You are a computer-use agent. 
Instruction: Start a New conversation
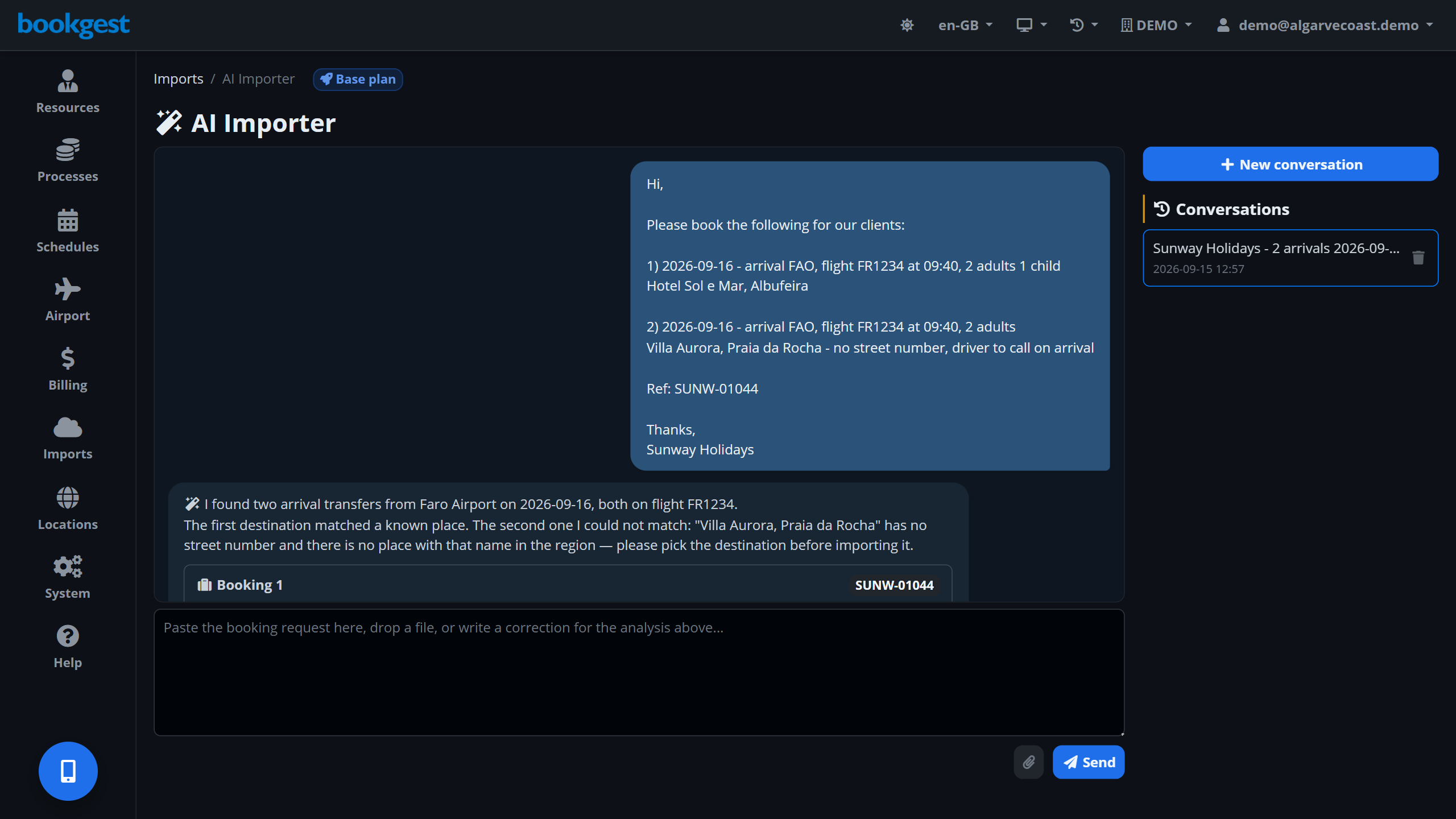[x=1290, y=164]
